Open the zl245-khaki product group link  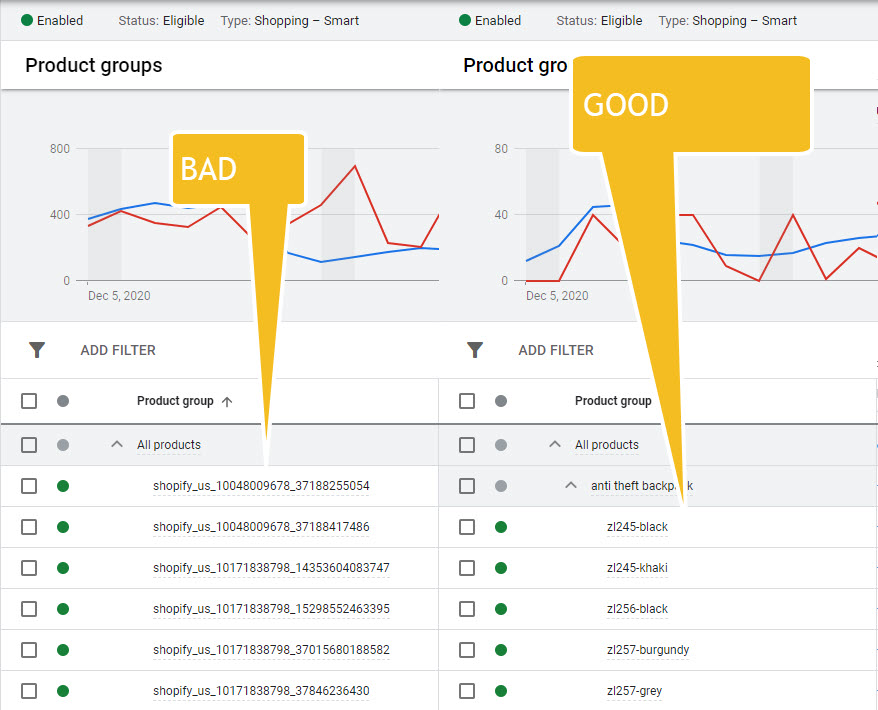[637, 568]
